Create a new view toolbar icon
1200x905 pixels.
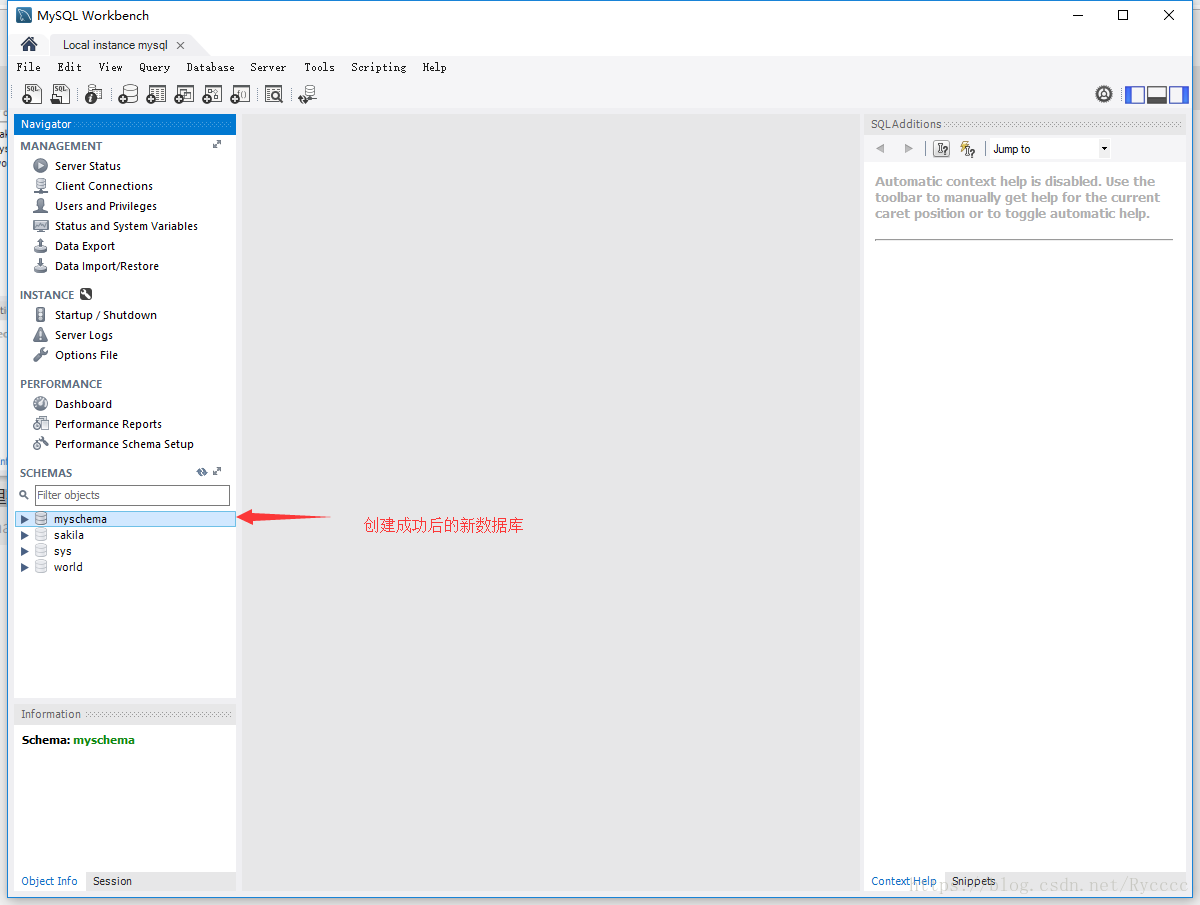184,94
